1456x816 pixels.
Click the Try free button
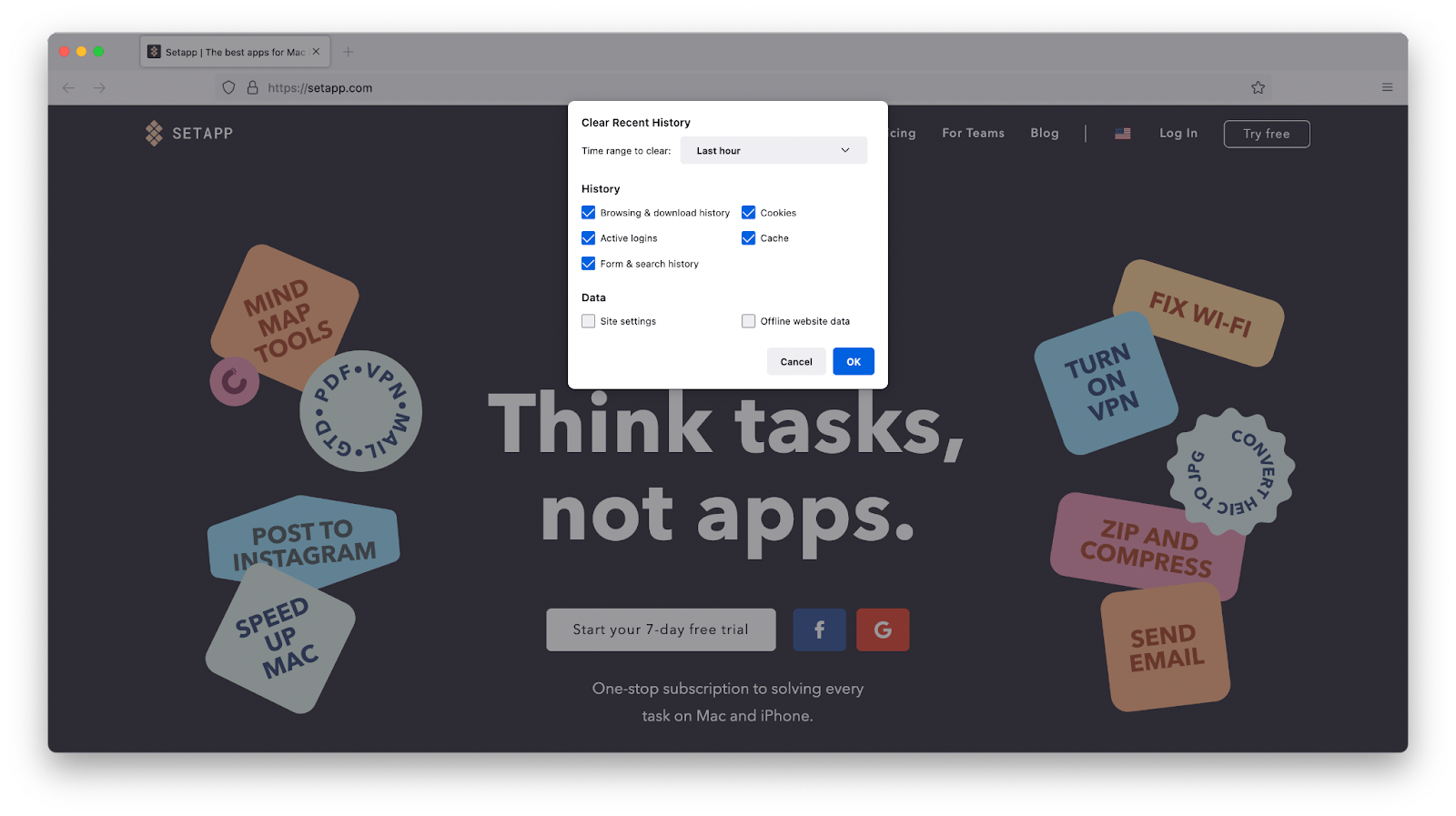pos(1267,134)
